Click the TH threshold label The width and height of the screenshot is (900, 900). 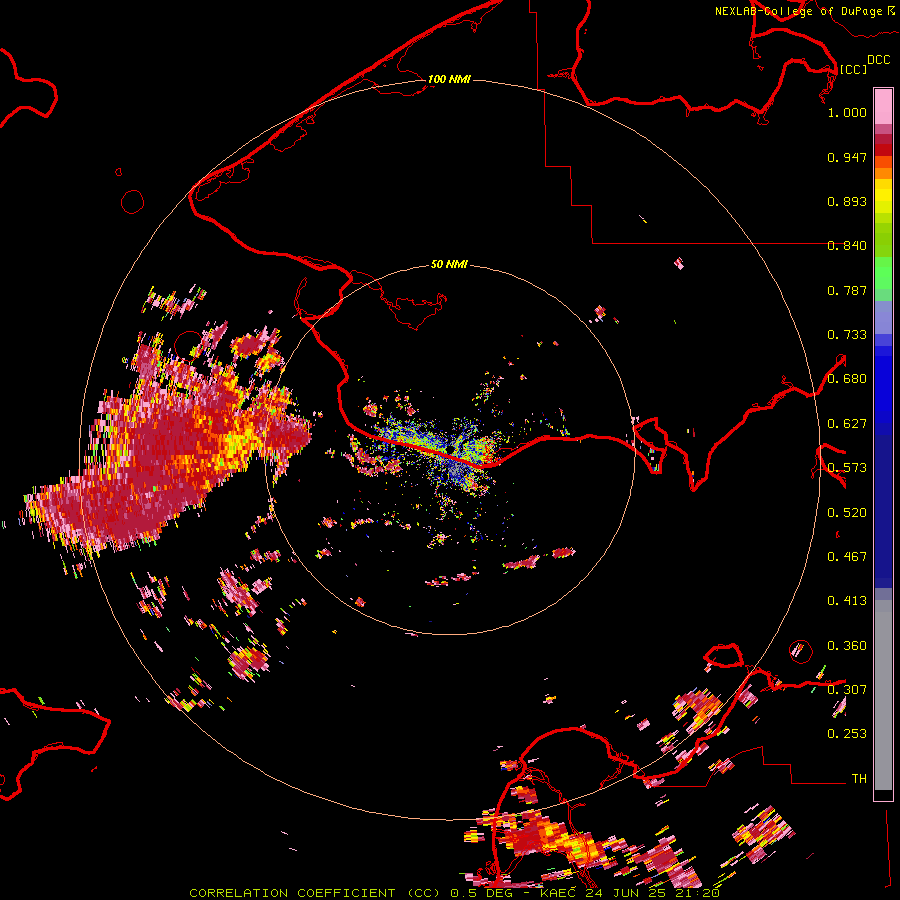(859, 779)
